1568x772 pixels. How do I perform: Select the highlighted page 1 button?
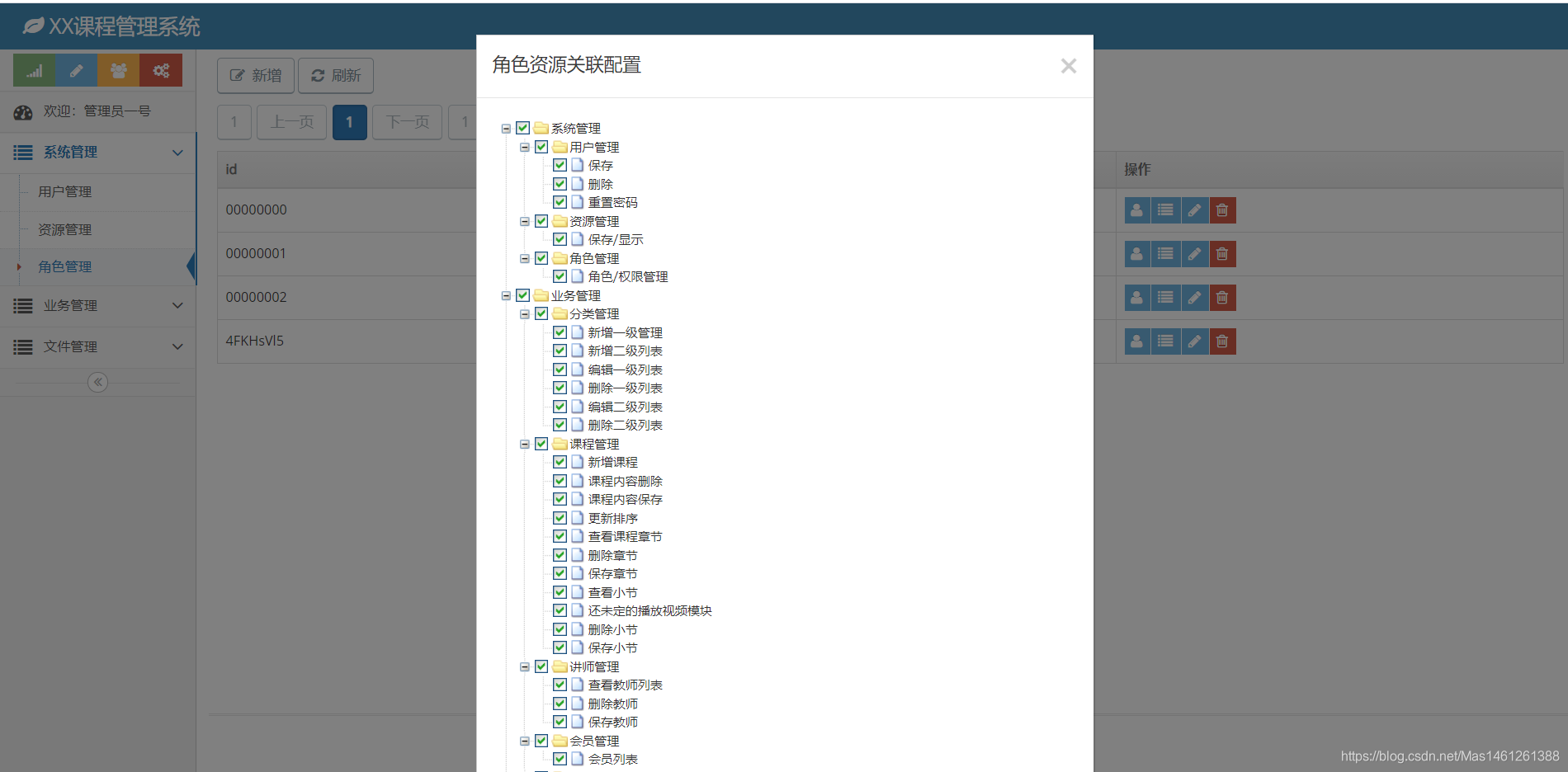(350, 122)
